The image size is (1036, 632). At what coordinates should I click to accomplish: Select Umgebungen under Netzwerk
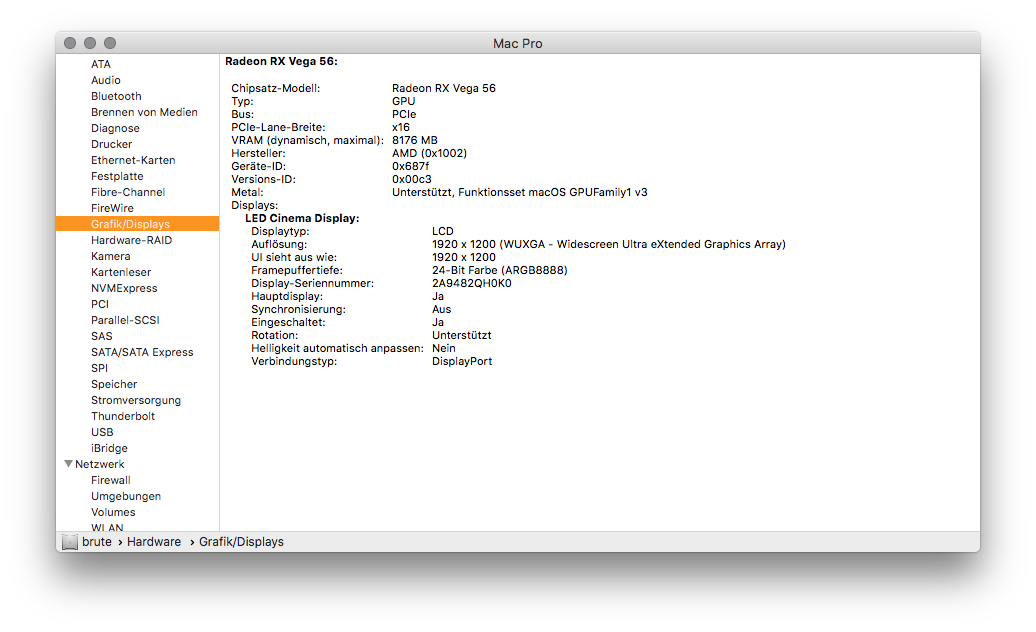point(126,496)
